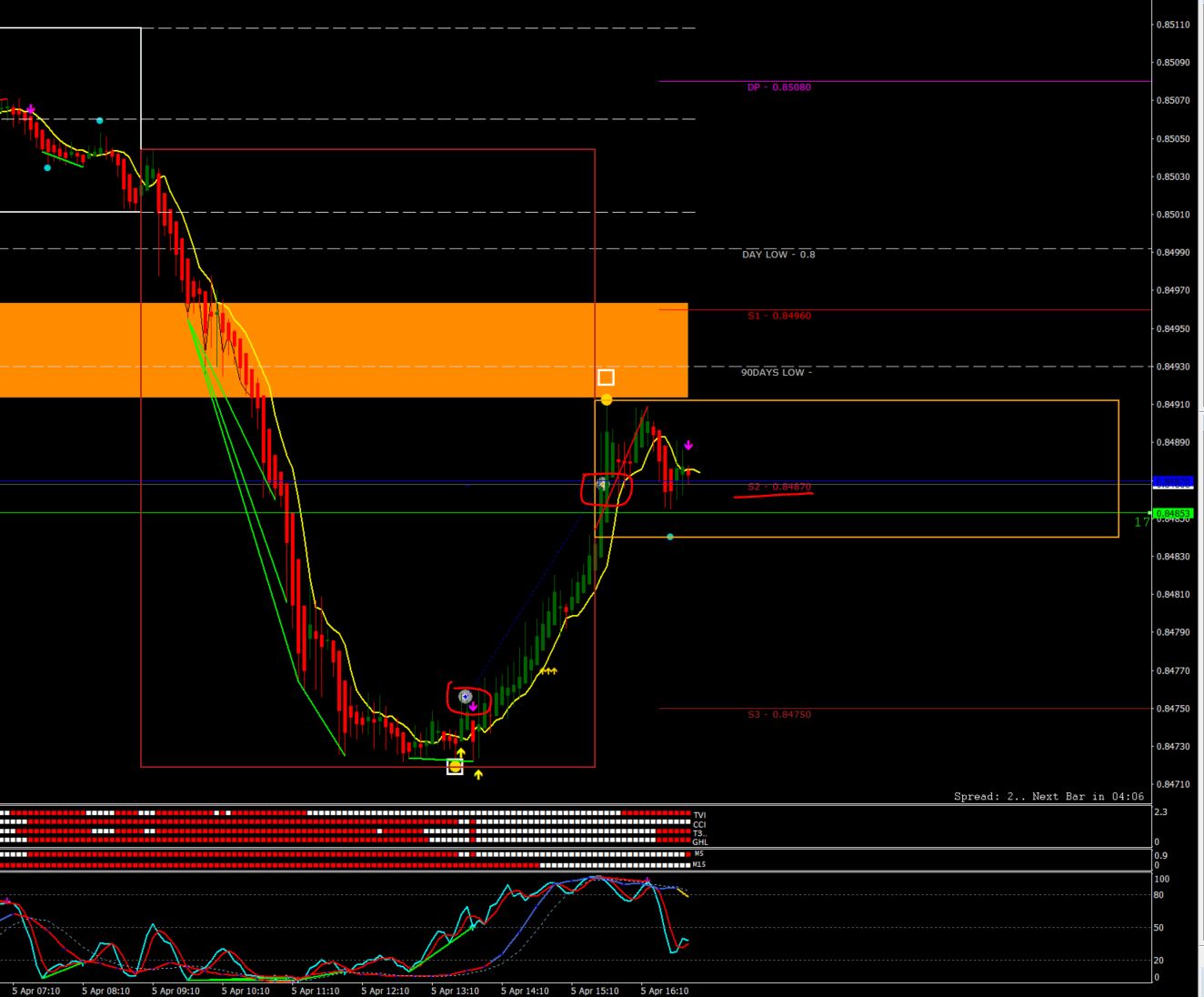Click the 0.84810 price axis label
The image size is (1204, 997).
(x=1172, y=594)
